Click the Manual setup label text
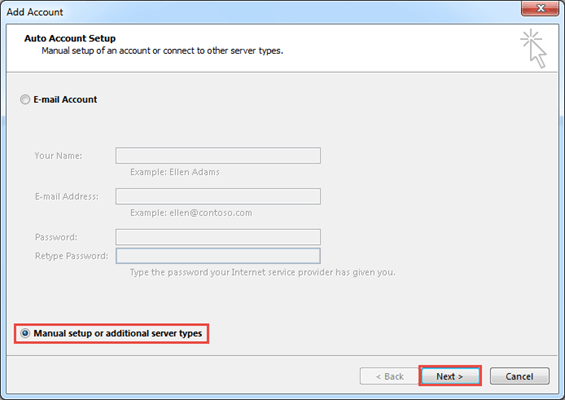Image resolution: width=565 pixels, height=400 pixels. tap(117, 333)
